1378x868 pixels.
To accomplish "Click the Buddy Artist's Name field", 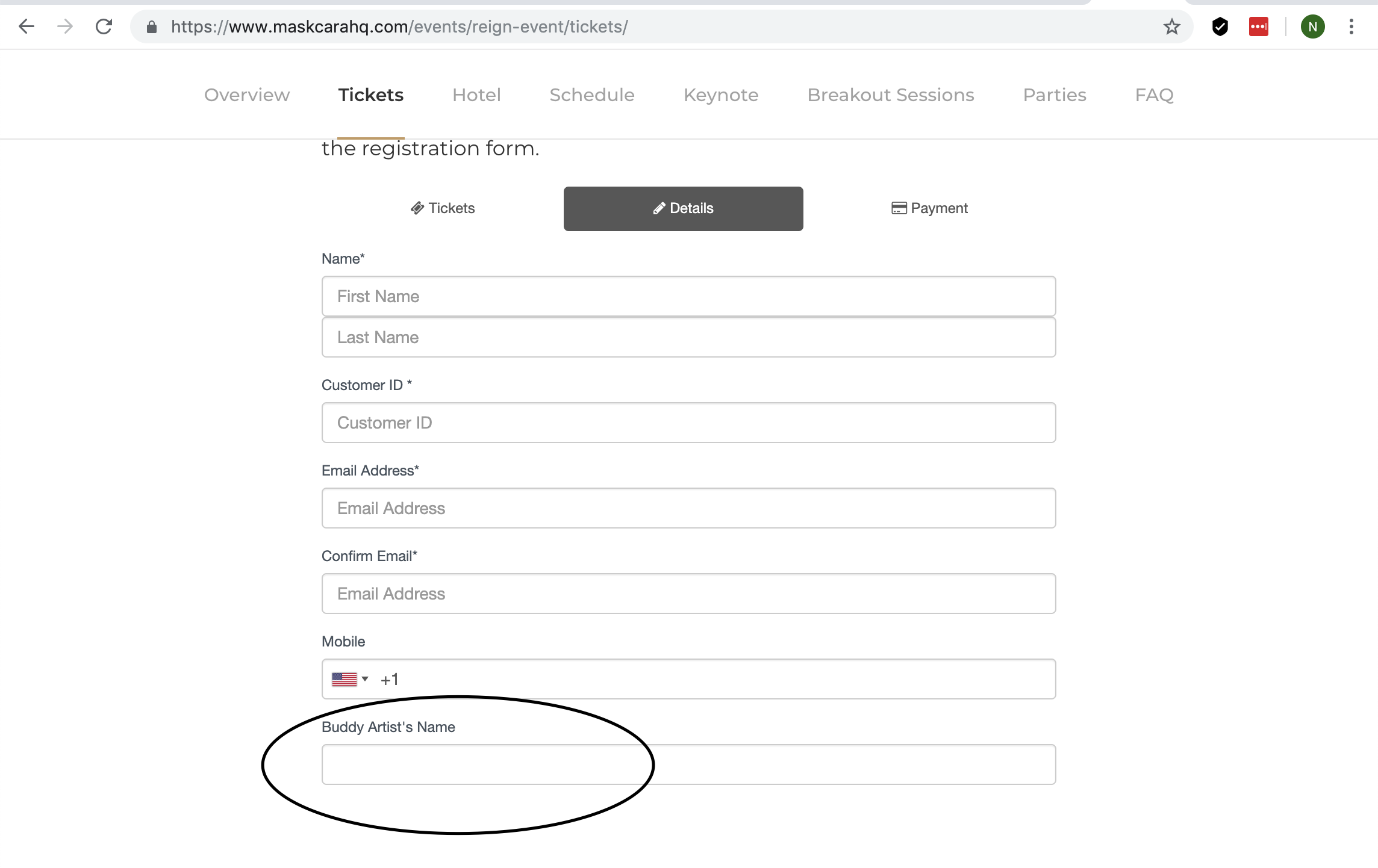I will pos(688,764).
